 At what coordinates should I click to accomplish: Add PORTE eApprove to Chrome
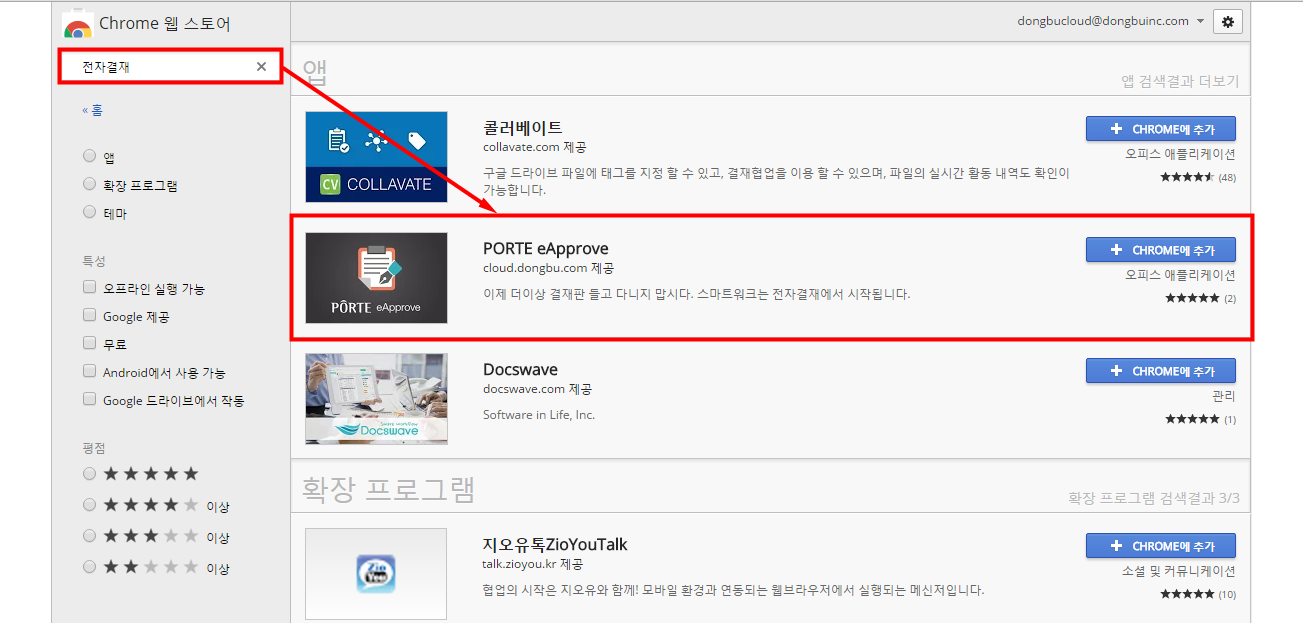(x=1161, y=250)
